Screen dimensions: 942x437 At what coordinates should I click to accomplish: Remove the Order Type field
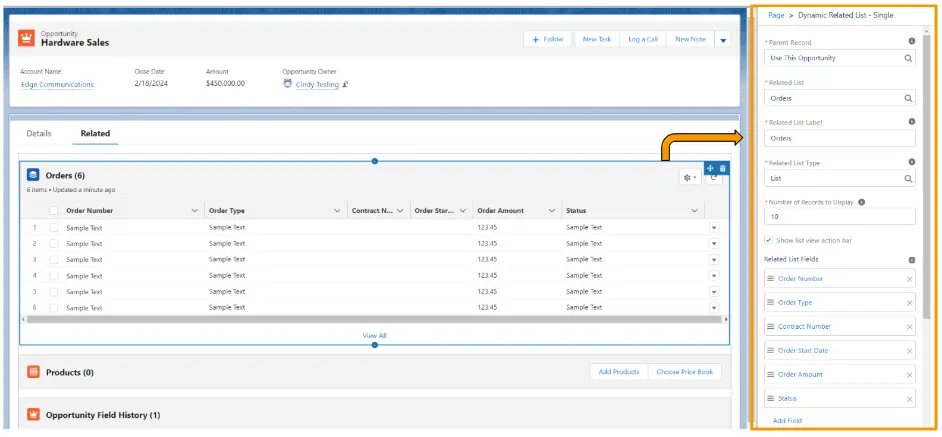click(909, 303)
